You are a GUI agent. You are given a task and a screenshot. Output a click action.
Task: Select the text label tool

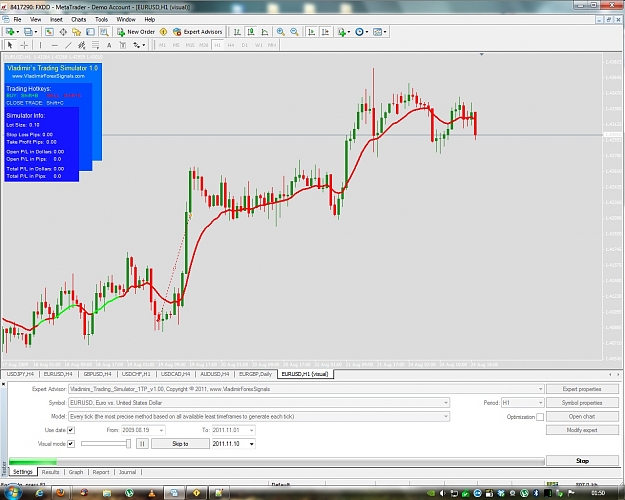coord(123,45)
